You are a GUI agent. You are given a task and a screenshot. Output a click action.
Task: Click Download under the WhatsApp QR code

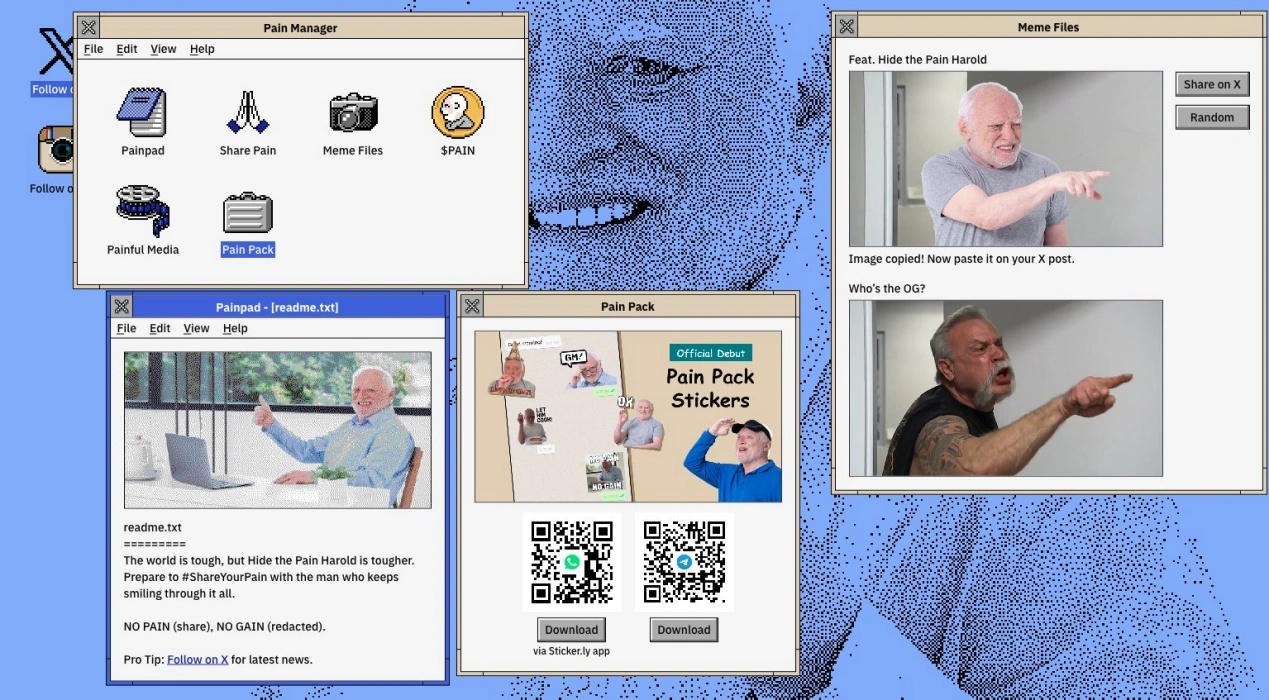pos(571,630)
